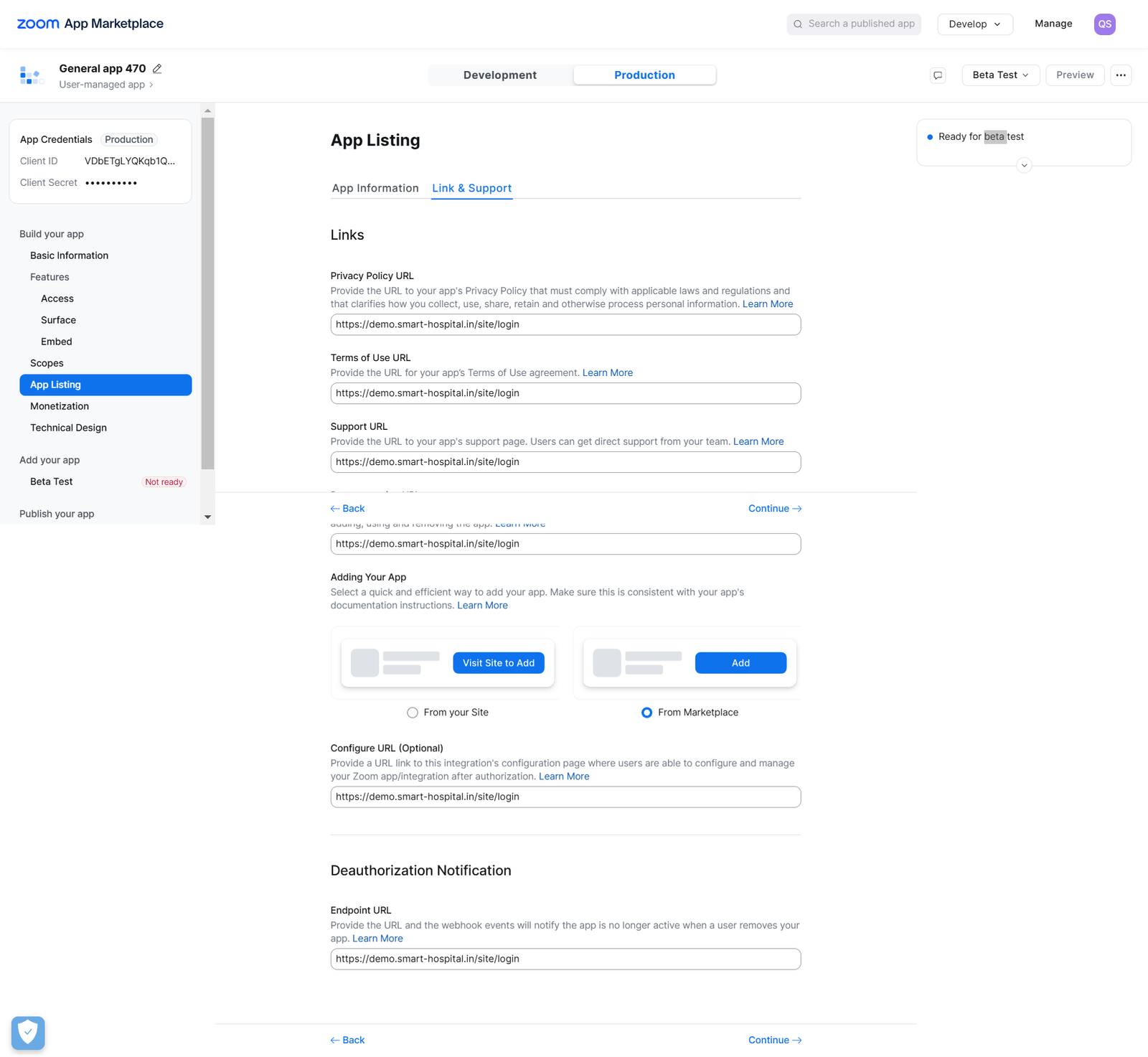Screen dimensions: 1148x1057
Task: Click the search magnifier icon
Action: coord(798,24)
